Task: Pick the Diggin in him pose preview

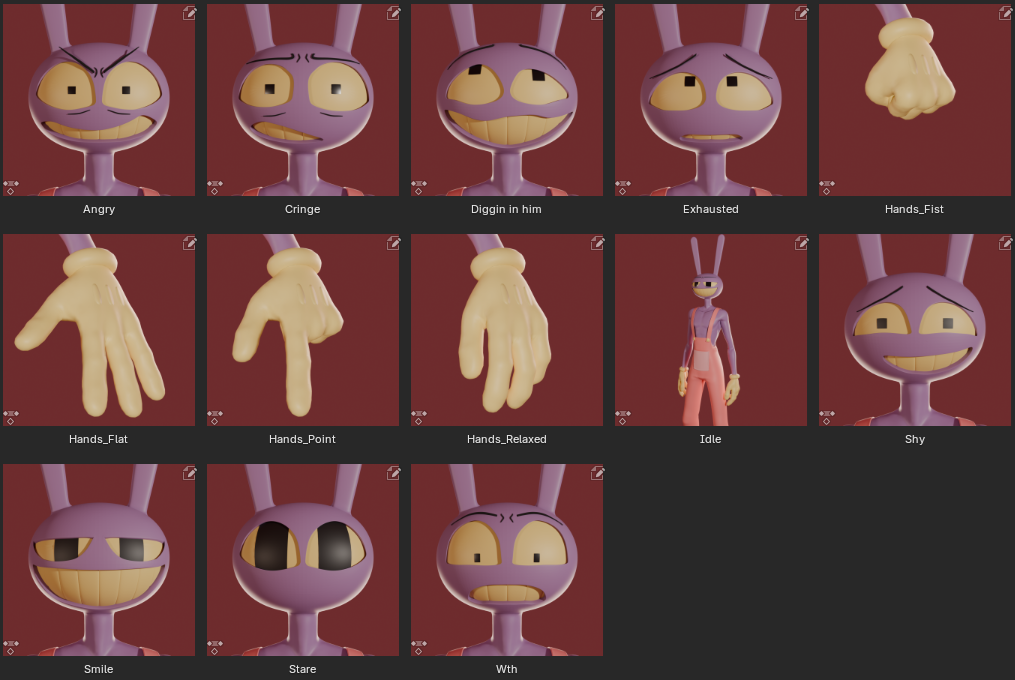Action: [507, 100]
